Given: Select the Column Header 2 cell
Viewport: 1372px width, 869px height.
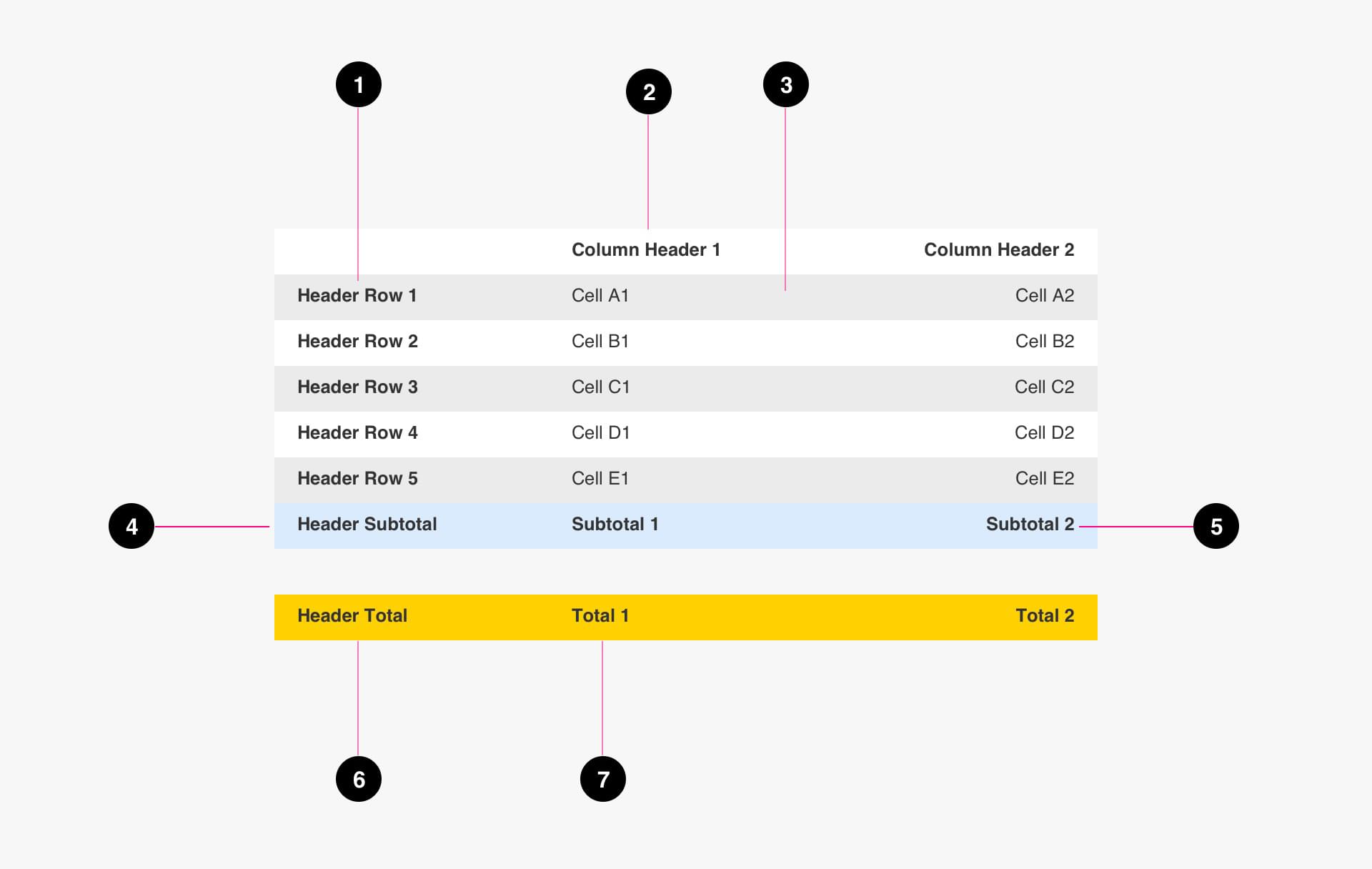Looking at the screenshot, I should [x=999, y=249].
